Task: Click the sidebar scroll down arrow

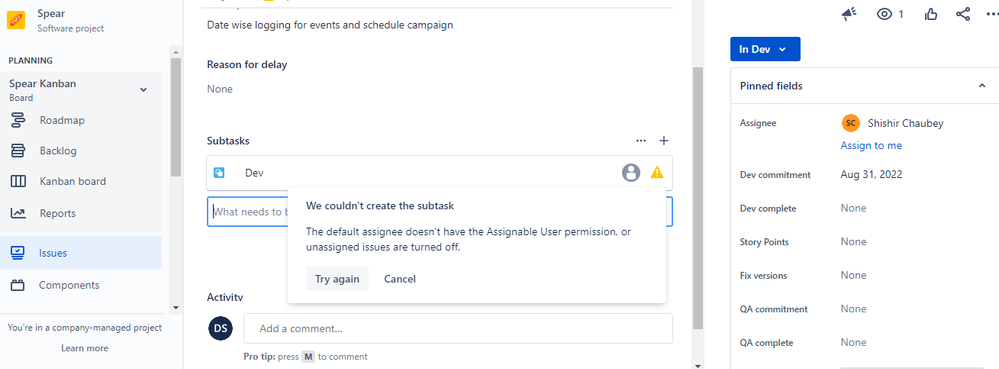Action: pos(176,307)
